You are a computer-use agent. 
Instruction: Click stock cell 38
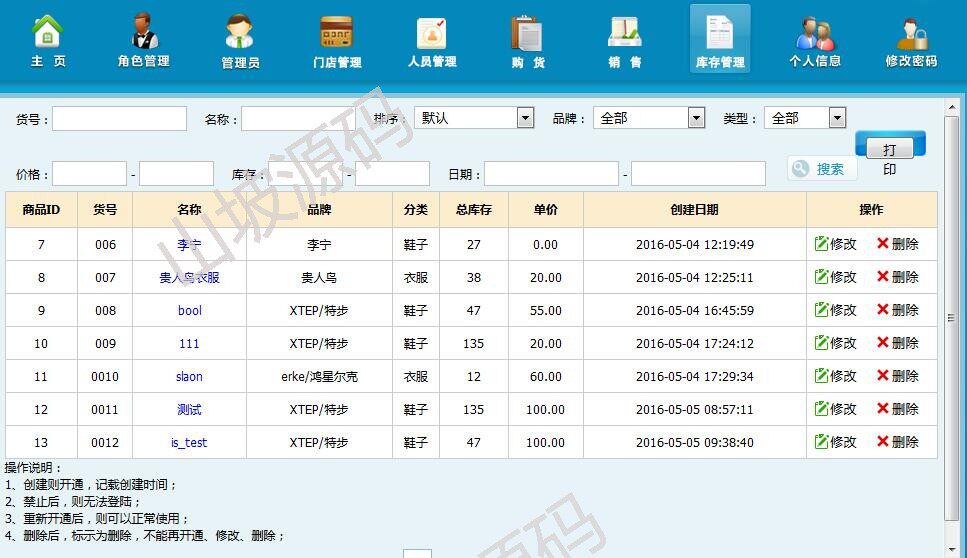pos(474,277)
